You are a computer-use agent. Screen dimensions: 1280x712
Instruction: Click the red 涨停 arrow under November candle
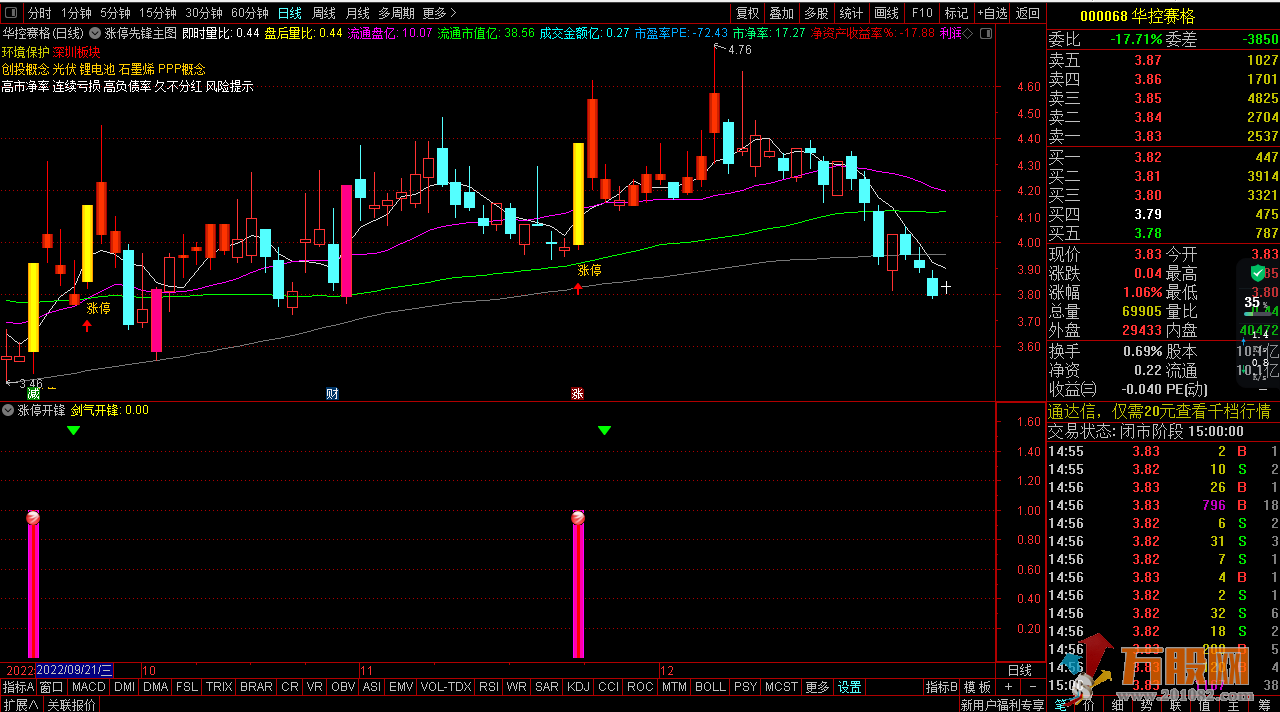[578, 289]
